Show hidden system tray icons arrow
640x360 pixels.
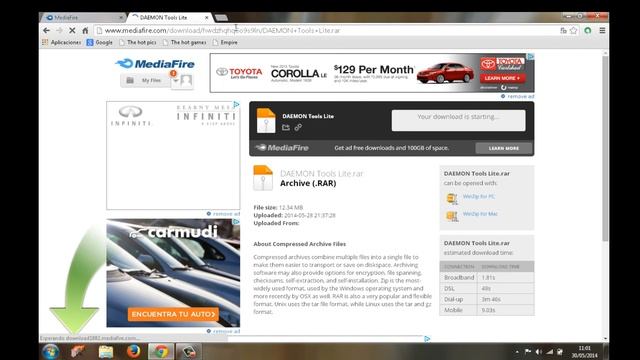tap(517, 351)
